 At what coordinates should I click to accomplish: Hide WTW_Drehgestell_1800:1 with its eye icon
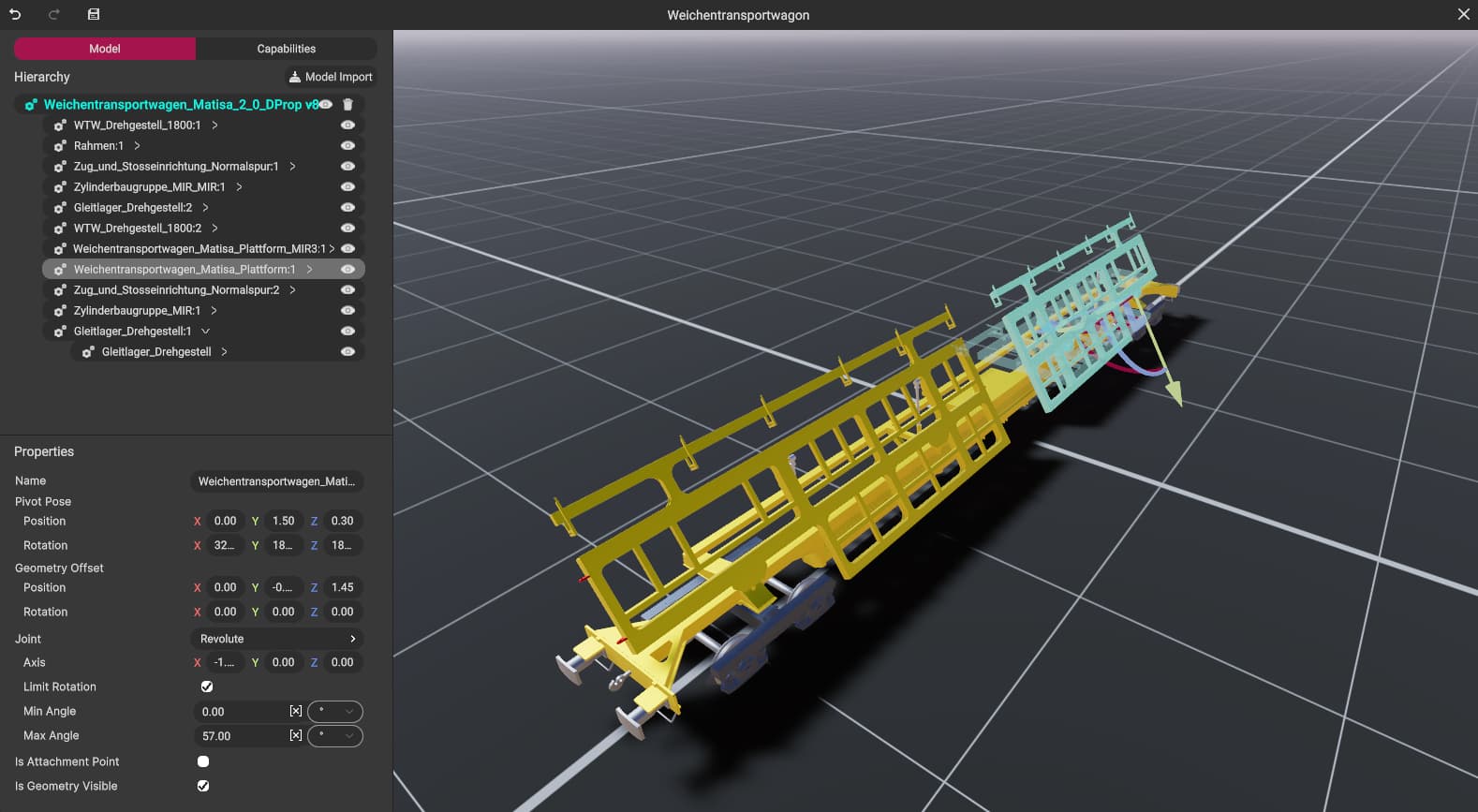click(x=347, y=125)
